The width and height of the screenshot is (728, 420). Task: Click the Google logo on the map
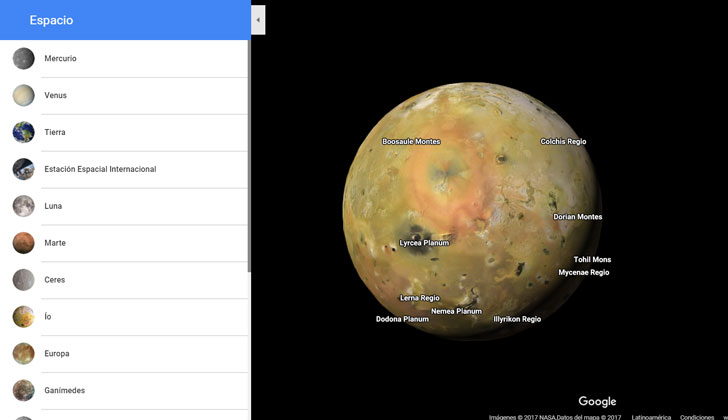[x=597, y=401]
